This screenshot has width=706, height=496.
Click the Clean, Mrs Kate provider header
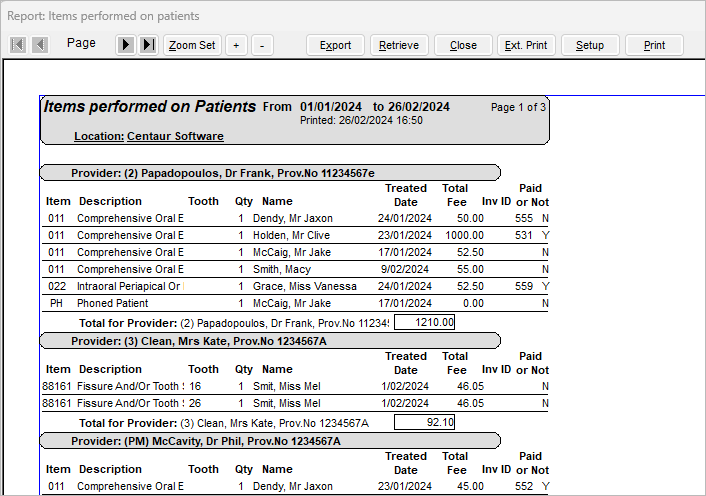[270, 341]
